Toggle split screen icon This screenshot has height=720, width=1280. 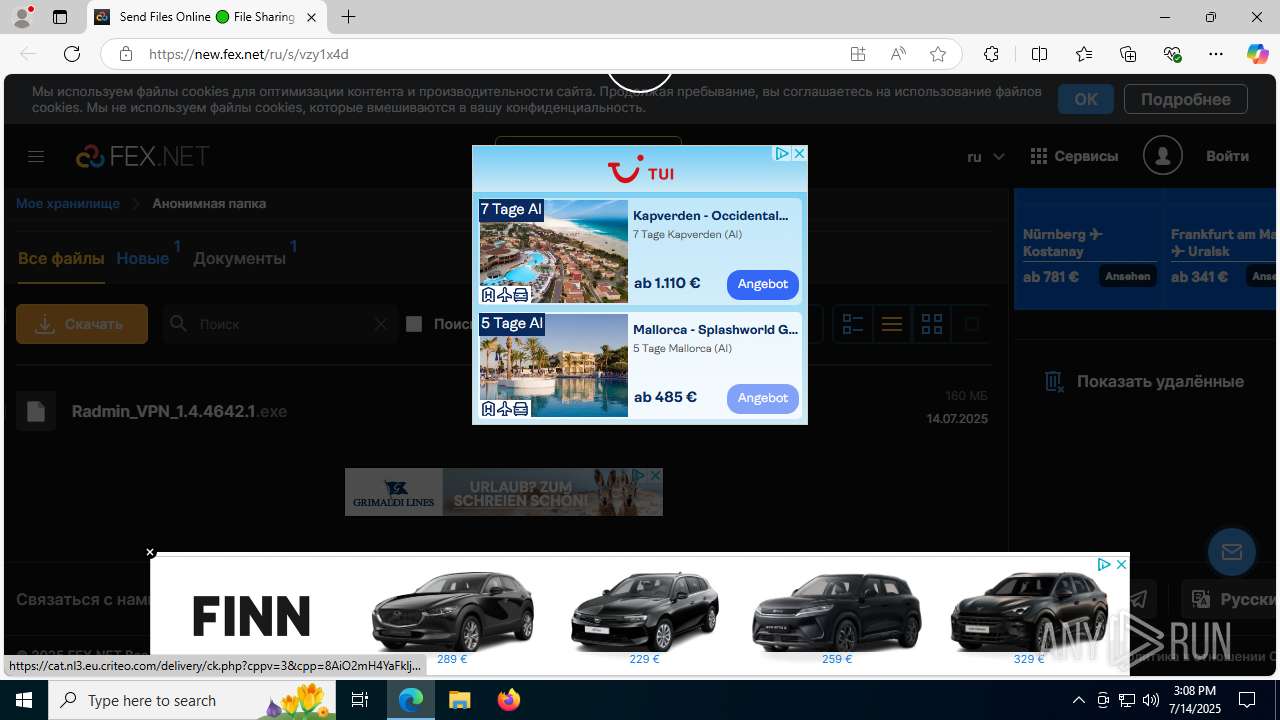point(1039,54)
